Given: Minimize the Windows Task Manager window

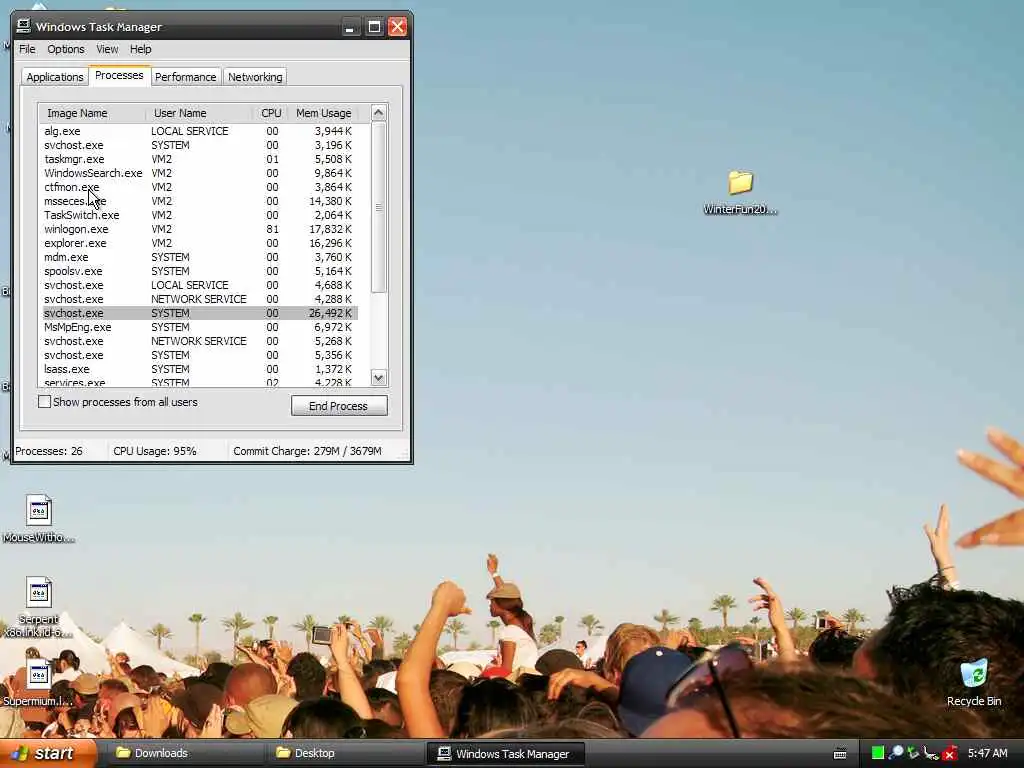Looking at the screenshot, I should [x=350, y=27].
